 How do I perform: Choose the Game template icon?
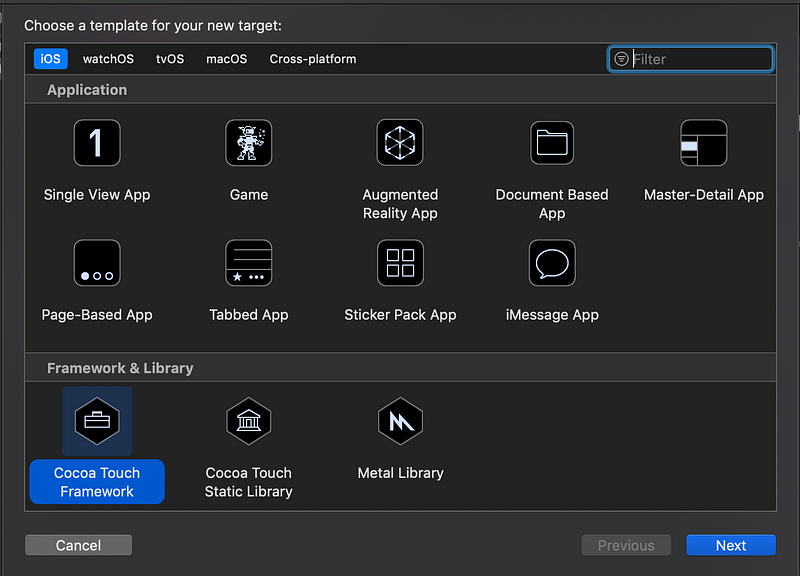pyautogui.click(x=248, y=143)
